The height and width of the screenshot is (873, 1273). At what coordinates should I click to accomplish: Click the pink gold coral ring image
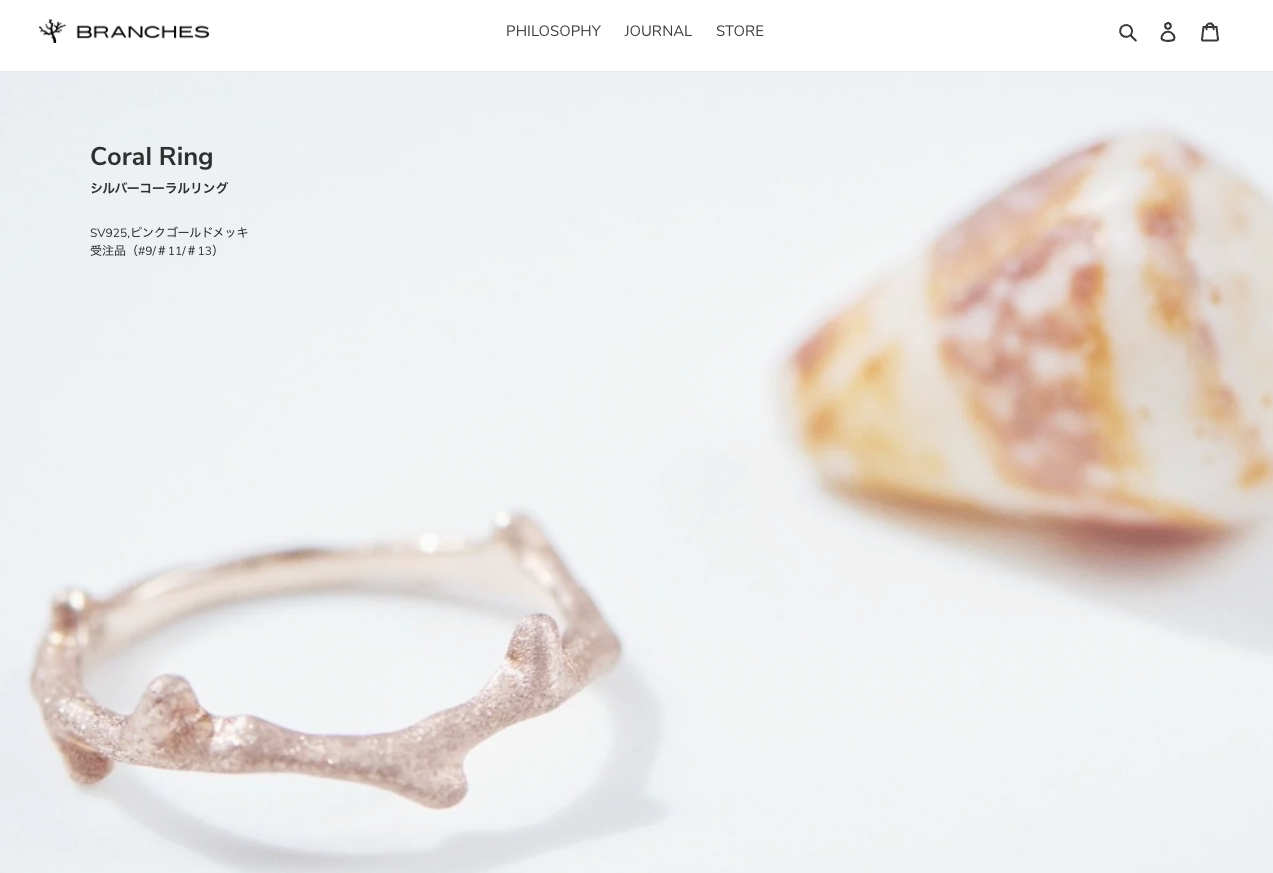coord(325,660)
